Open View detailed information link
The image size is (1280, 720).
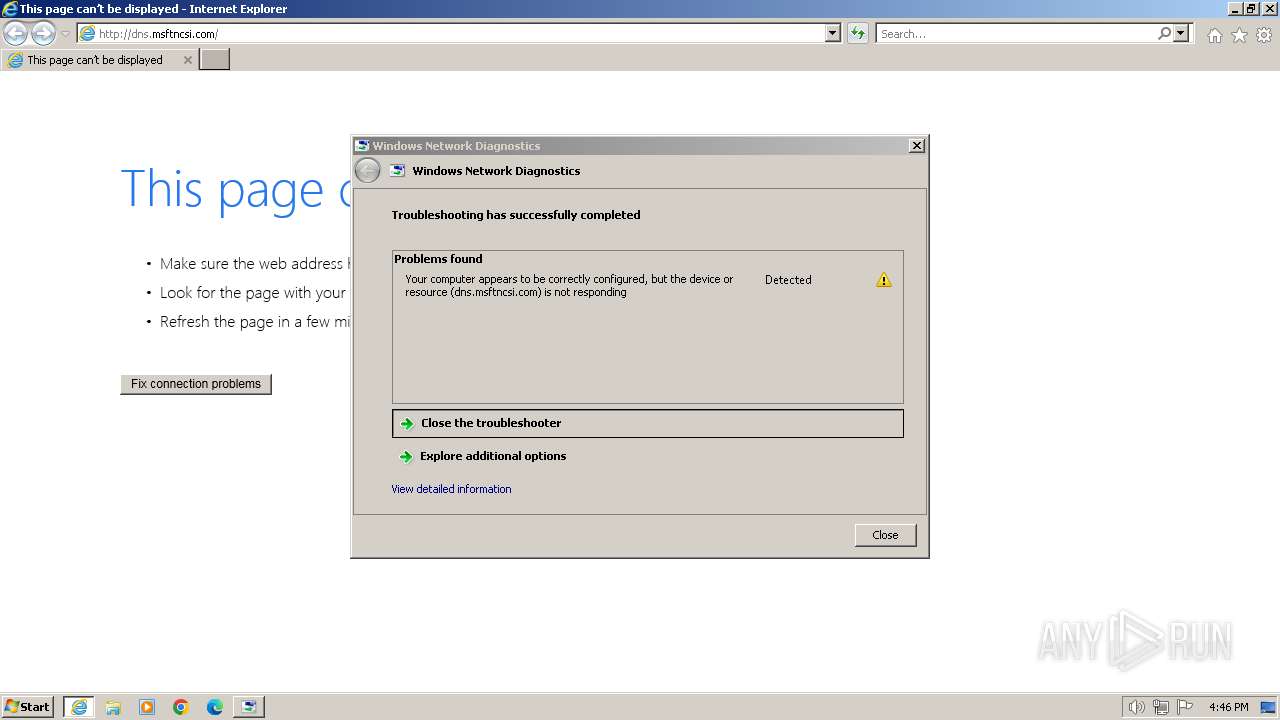pyautogui.click(x=451, y=489)
